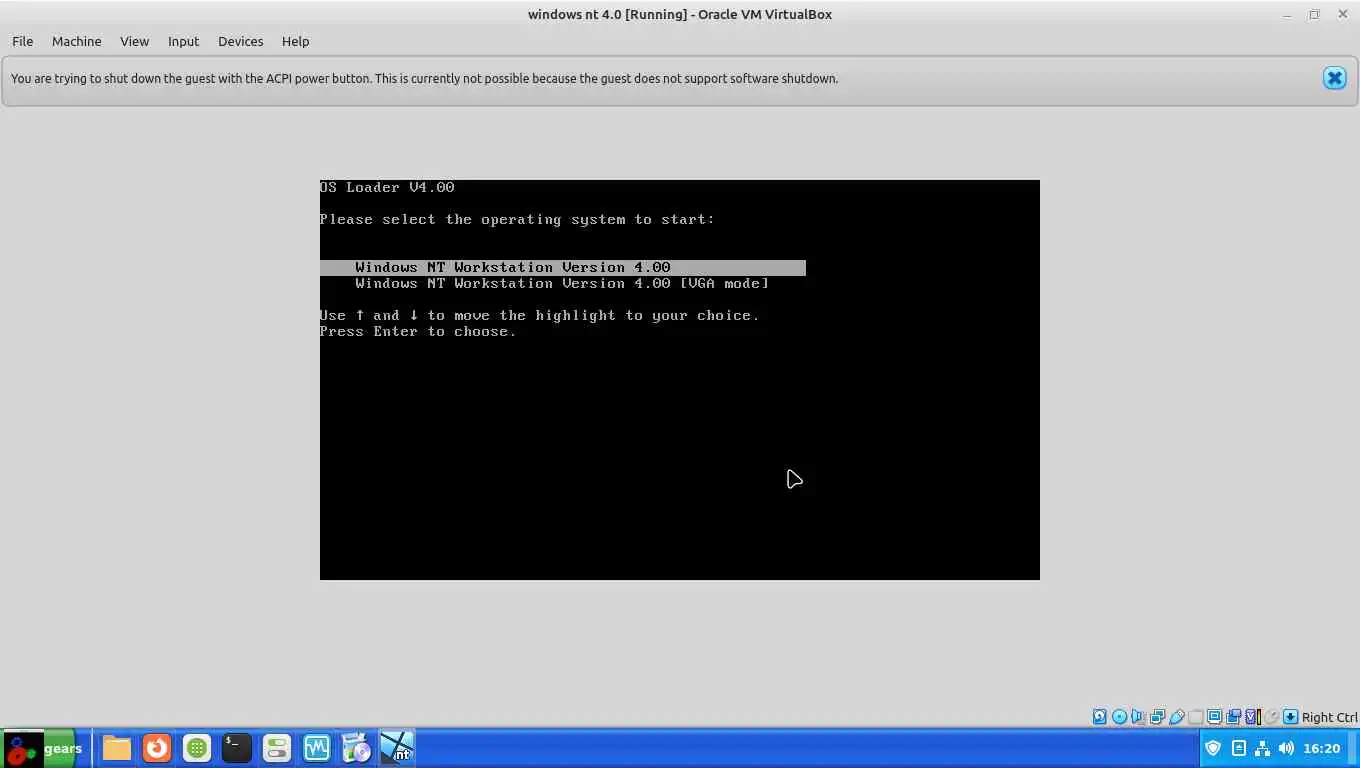Click the OS Loader V4.00 heading
This screenshot has width=1360, height=768.
click(x=387, y=187)
